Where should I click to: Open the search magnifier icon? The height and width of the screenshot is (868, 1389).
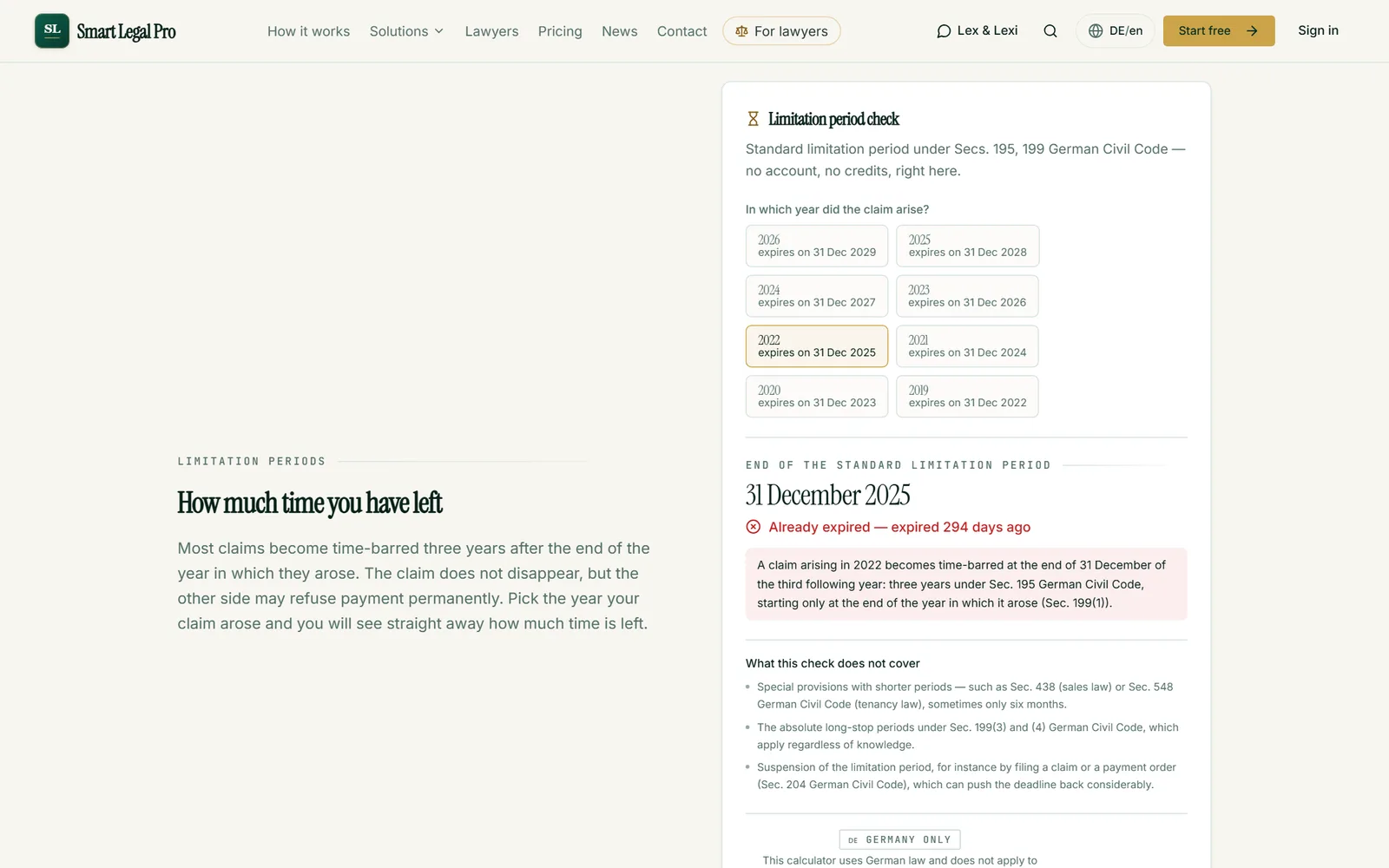(1050, 31)
